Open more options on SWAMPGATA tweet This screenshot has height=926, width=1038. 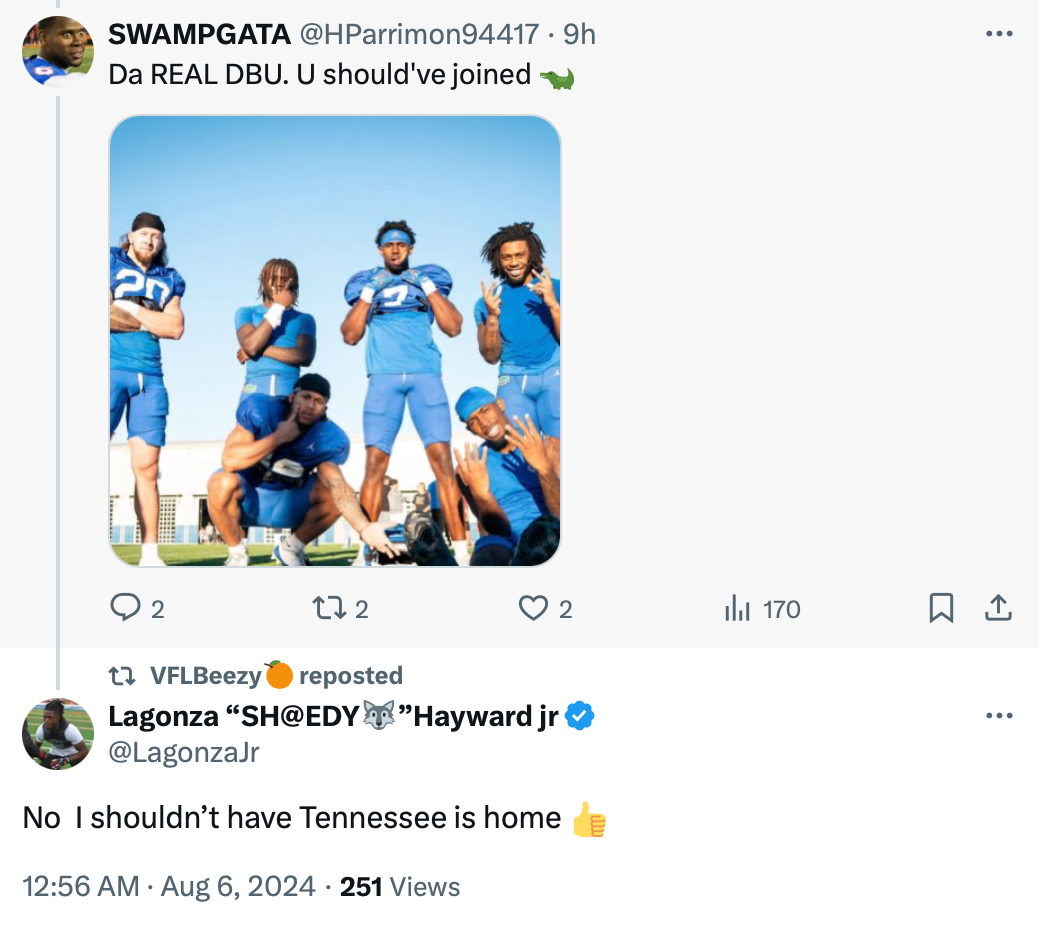pyautogui.click(x=999, y=34)
